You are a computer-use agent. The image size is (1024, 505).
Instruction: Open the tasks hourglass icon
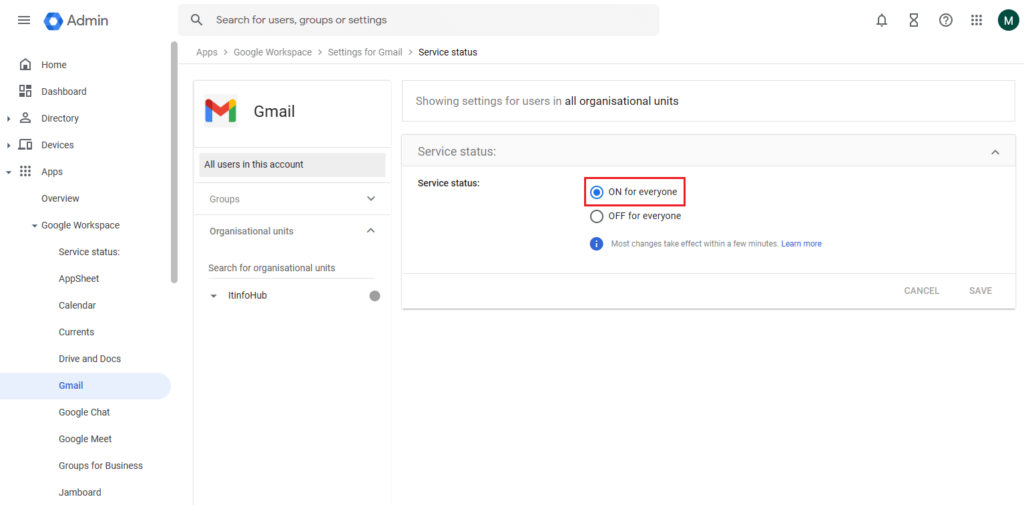pos(913,20)
